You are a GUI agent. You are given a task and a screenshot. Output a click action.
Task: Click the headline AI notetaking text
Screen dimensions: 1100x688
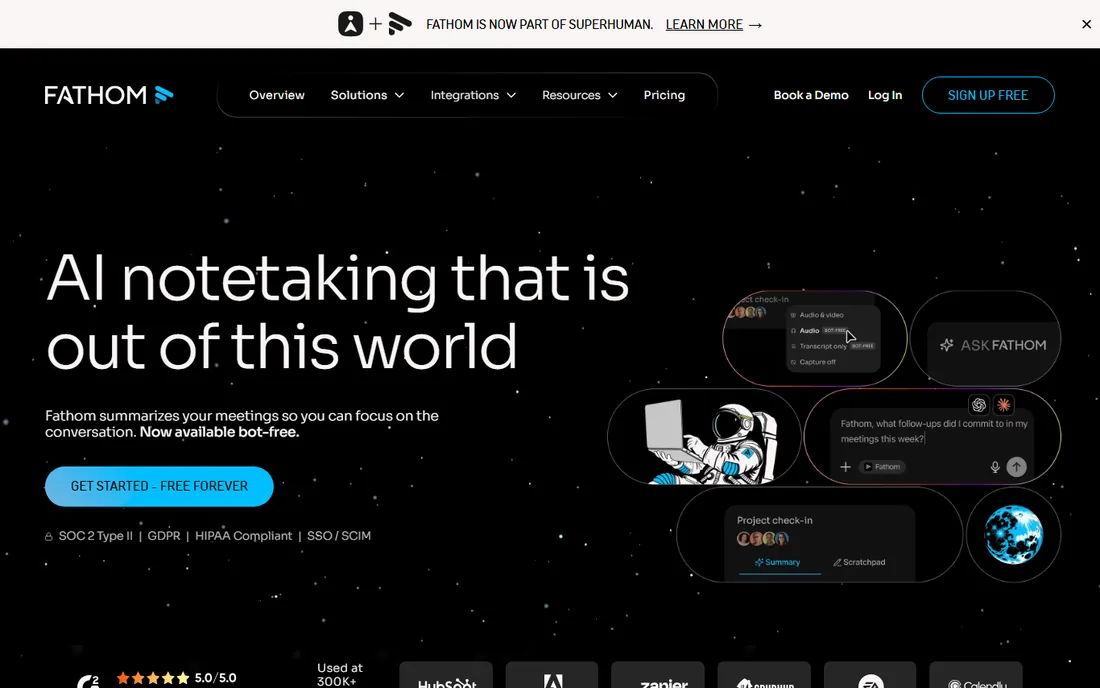pos(337,311)
